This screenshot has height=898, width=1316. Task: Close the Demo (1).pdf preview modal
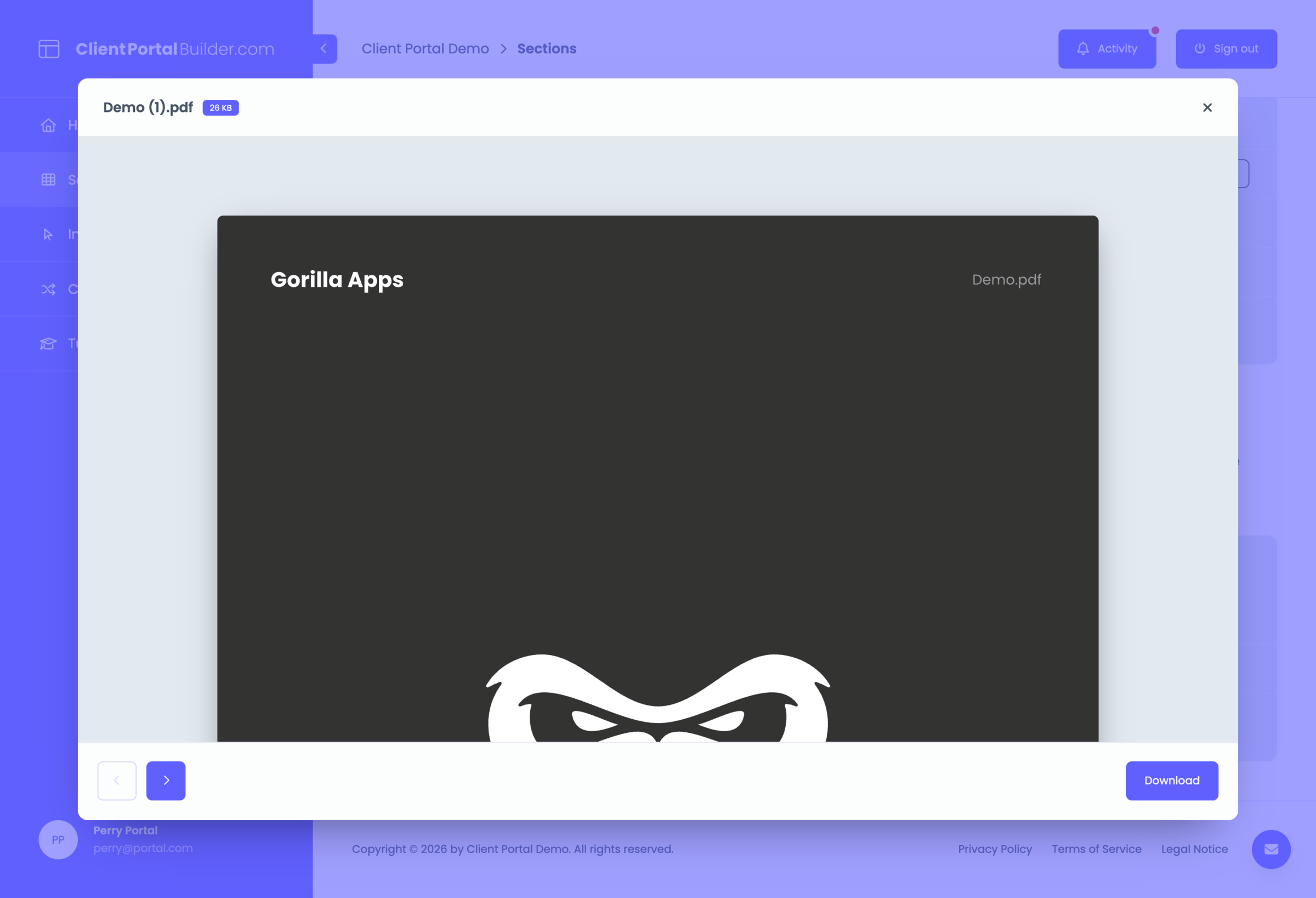tap(1207, 108)
